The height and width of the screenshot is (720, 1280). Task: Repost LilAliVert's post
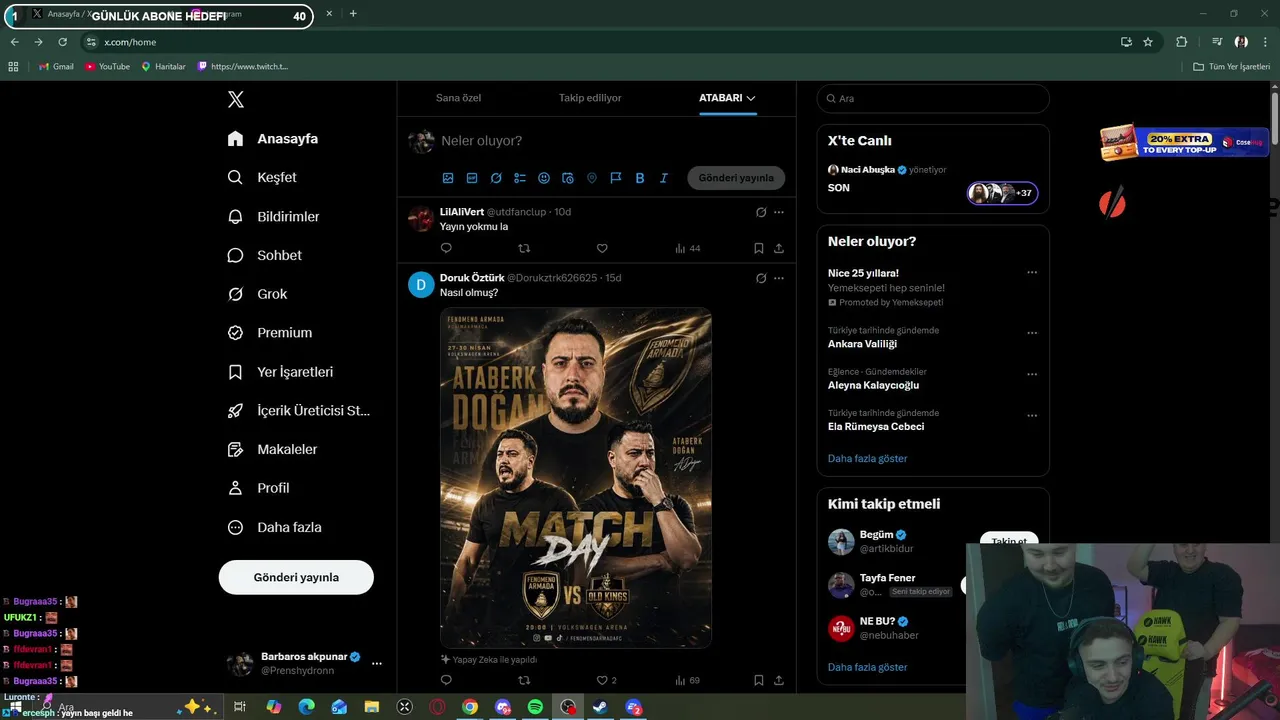[x=524, y=248]
